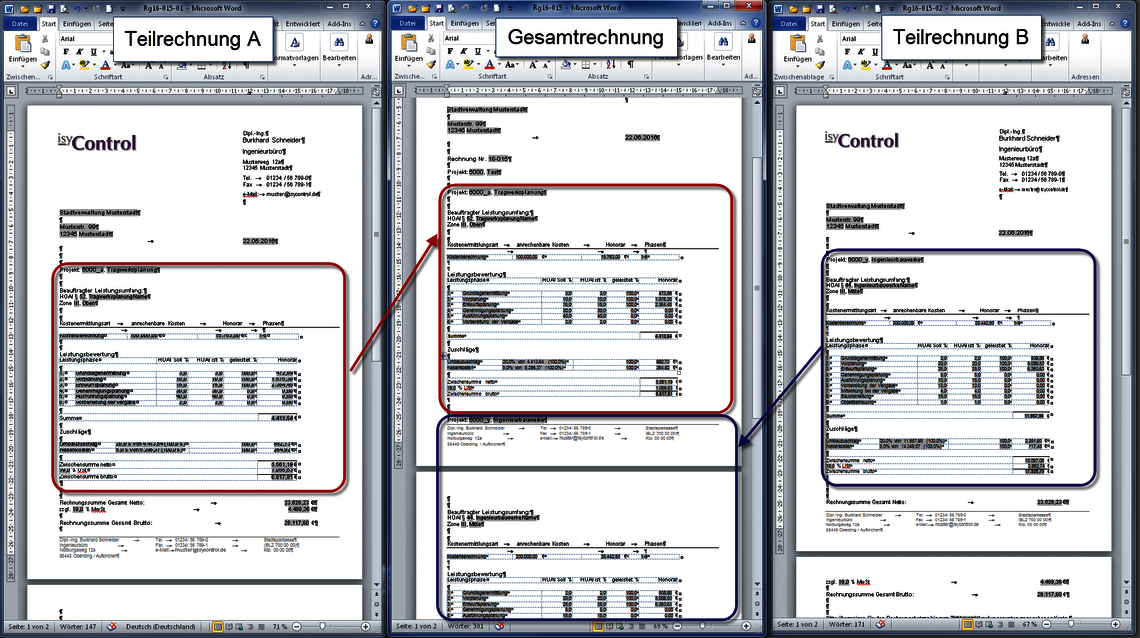1140x638 pixels.
Task: Click 69 % zoom level in middle Rg16-015 status bar
Action: [660, 626]
